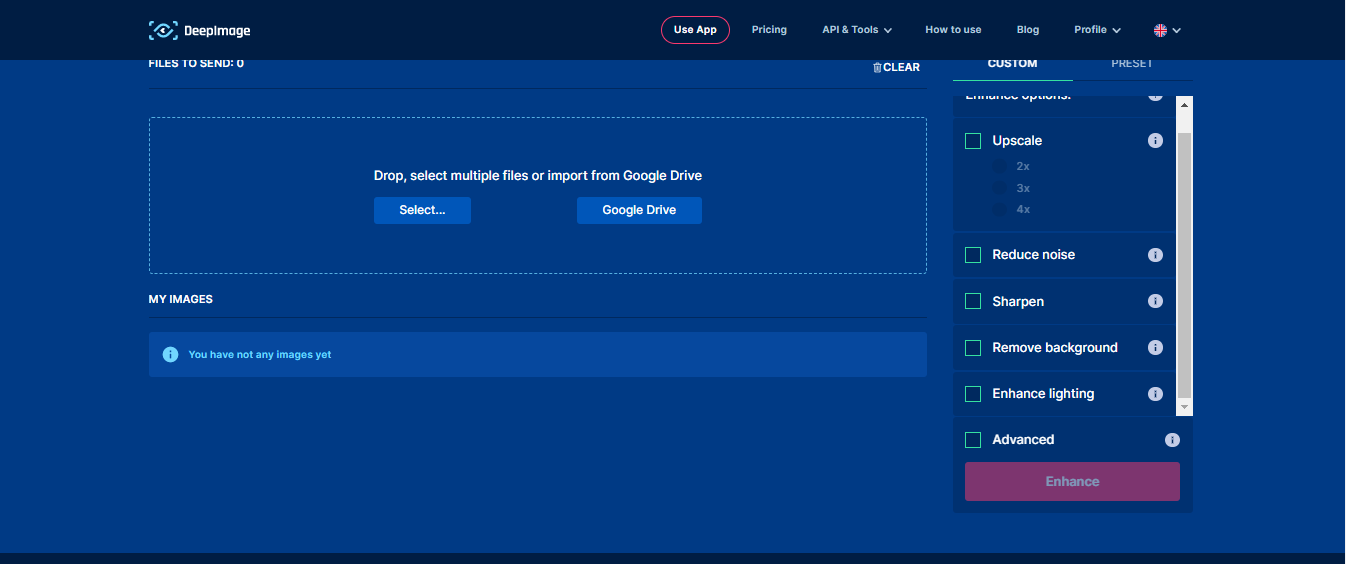1346x564 pixels.
Task: Click 'FILES TO SEND: 0' label
Action: point(196,64)
